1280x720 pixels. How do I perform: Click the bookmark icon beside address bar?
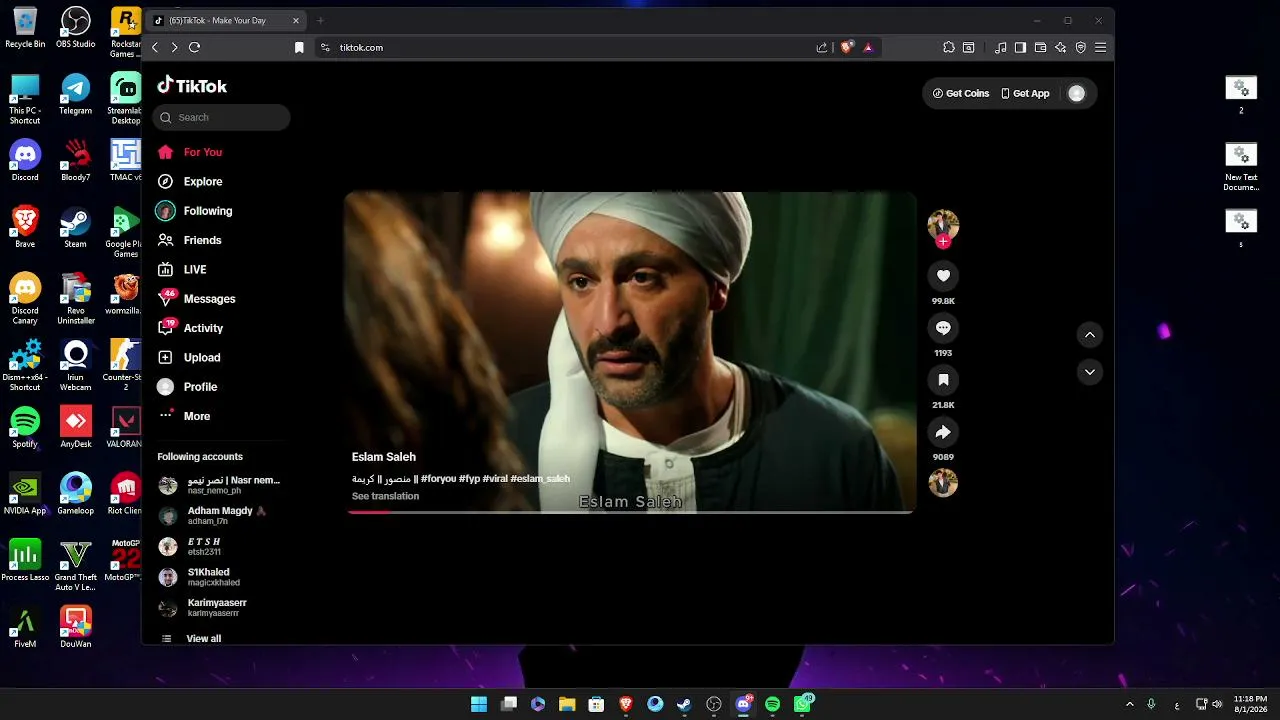(x=299, y=47)
